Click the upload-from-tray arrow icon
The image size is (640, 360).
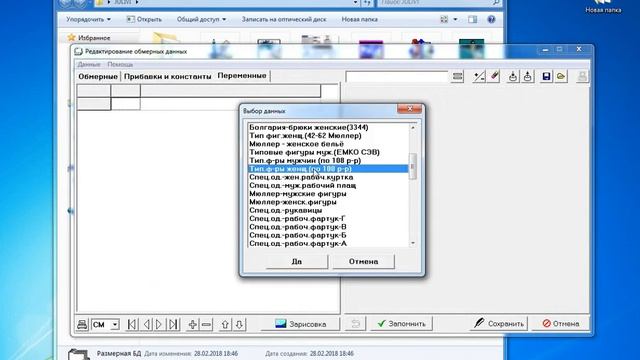point(528,76)
